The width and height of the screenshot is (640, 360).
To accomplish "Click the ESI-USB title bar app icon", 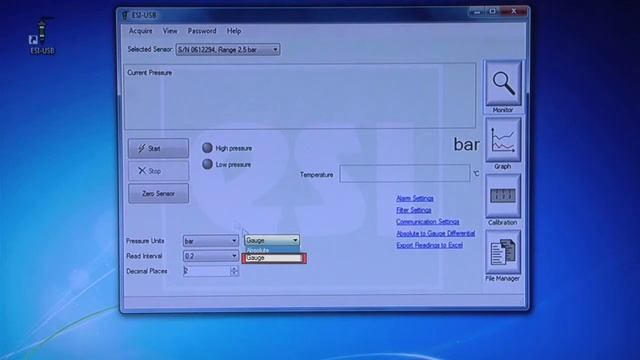I will pos(125,15).
